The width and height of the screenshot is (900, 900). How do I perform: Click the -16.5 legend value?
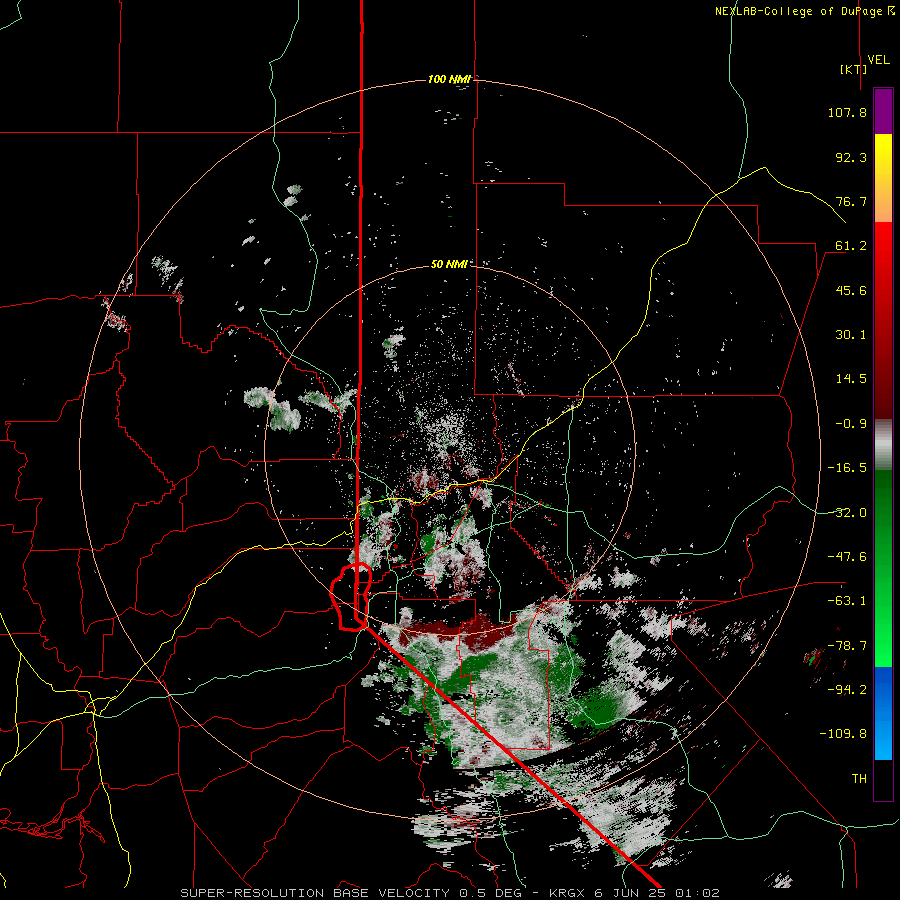coord(847,468)
